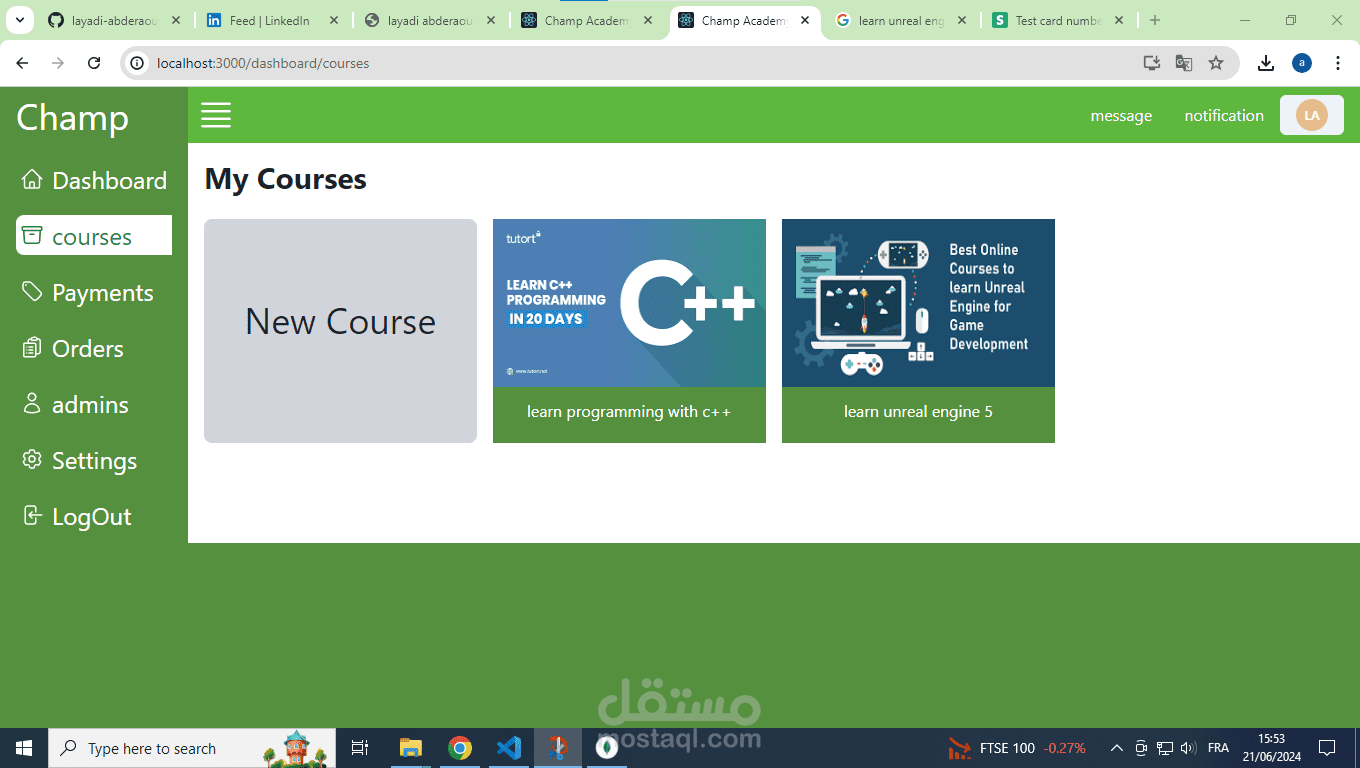Open Payments in the sidebar
Screen dimensions: 1360x768
94,292
